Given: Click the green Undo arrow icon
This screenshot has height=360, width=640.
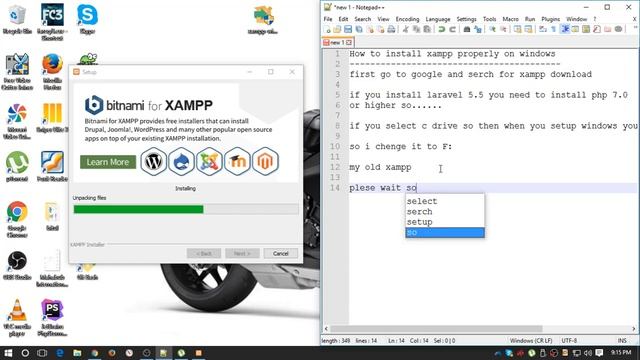Looking at the screenshot, I should [x=442, y=29].
